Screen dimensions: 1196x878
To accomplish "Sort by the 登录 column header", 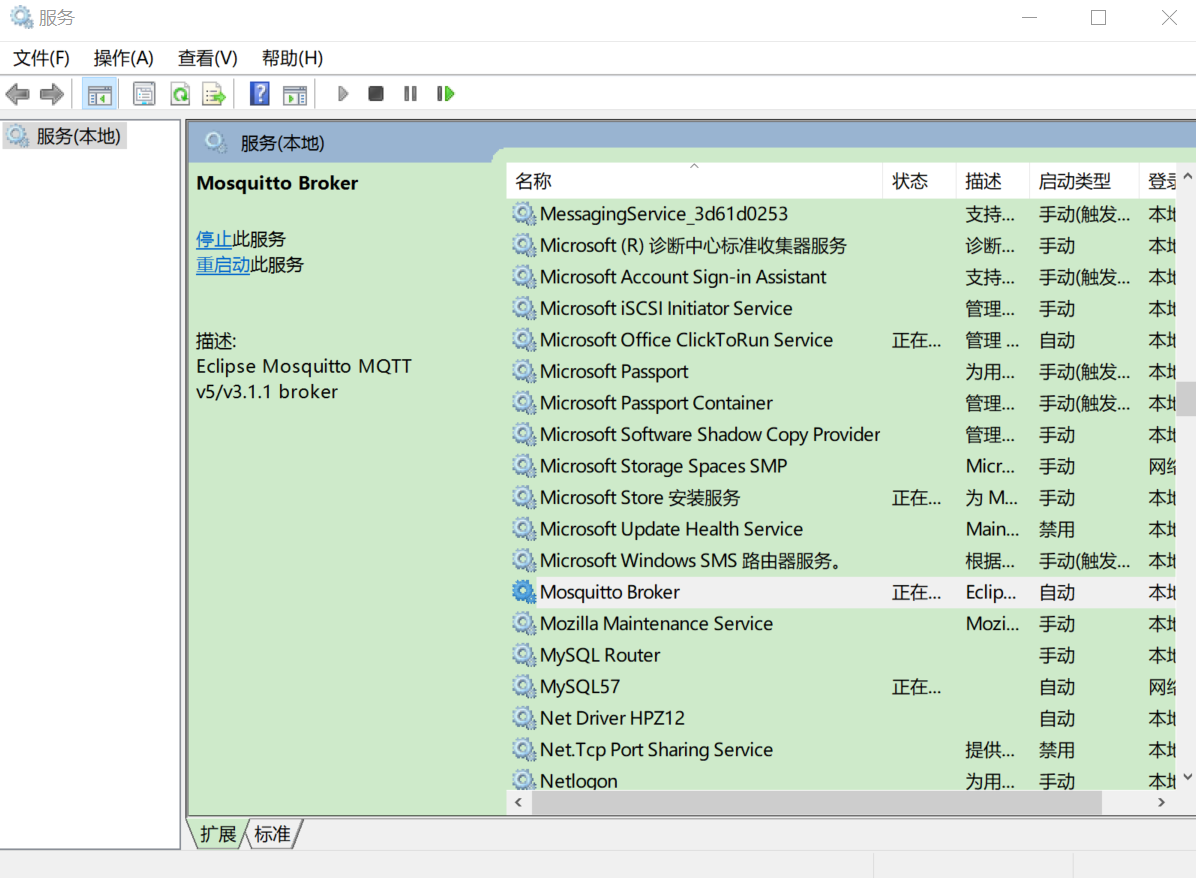I will [1159, 181].
